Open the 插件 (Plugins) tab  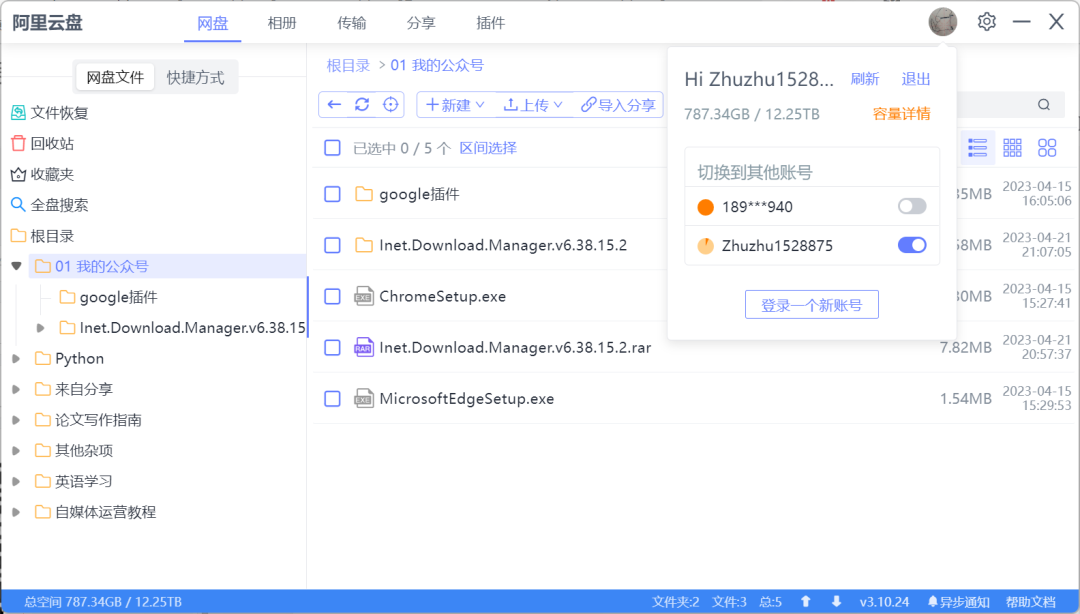[x=491, y=23]
